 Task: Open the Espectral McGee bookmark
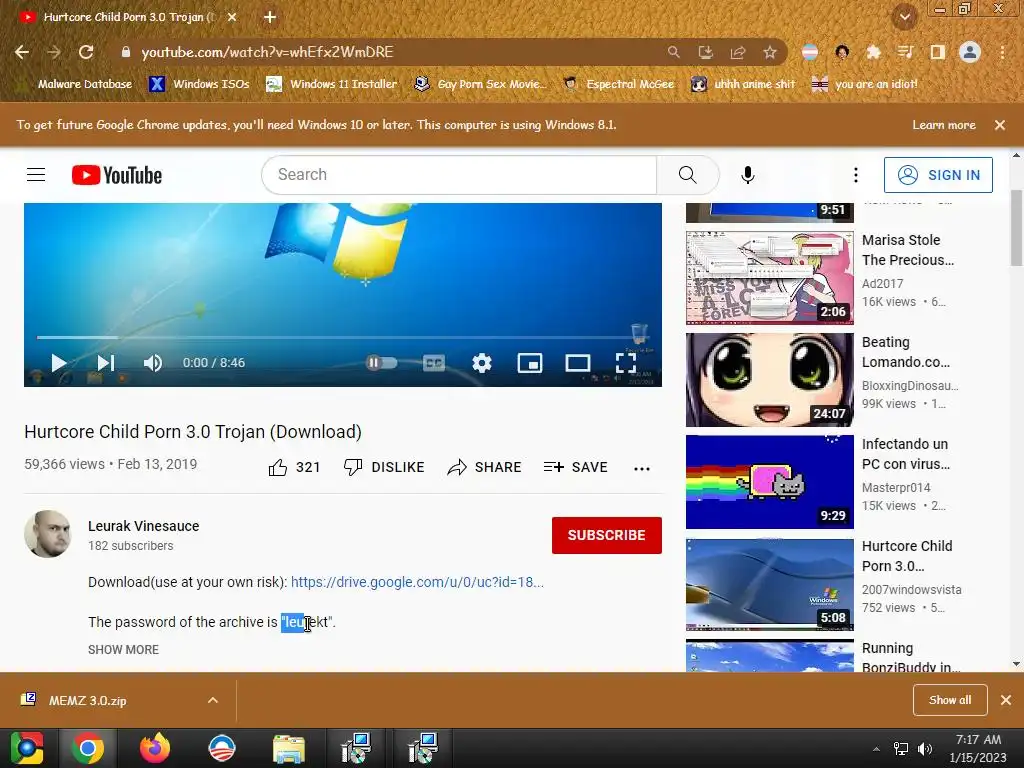tap(618, 84)
